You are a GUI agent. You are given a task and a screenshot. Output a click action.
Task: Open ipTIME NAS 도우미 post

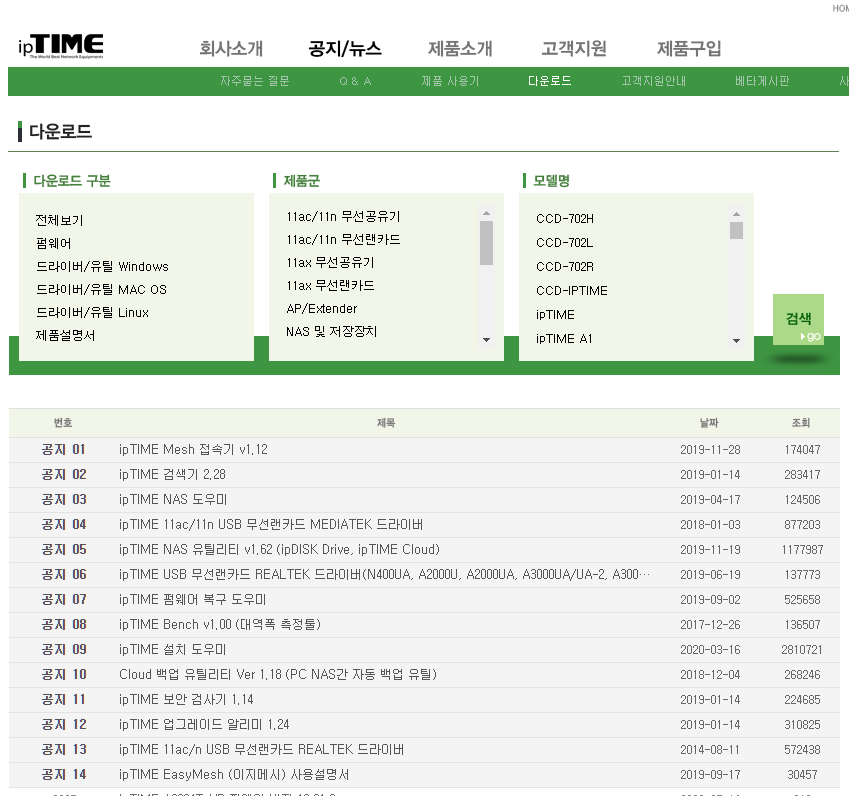[x=173, y=499]
